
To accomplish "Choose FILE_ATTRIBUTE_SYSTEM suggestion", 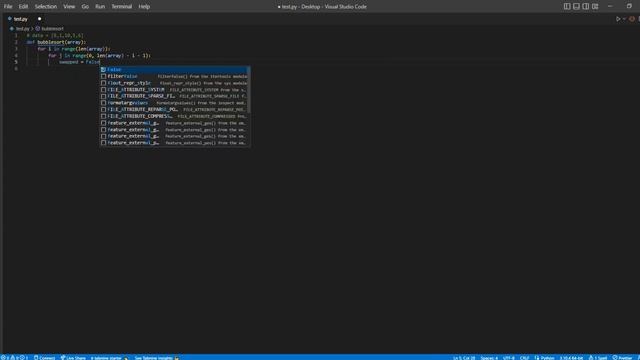I will (174, 89).
